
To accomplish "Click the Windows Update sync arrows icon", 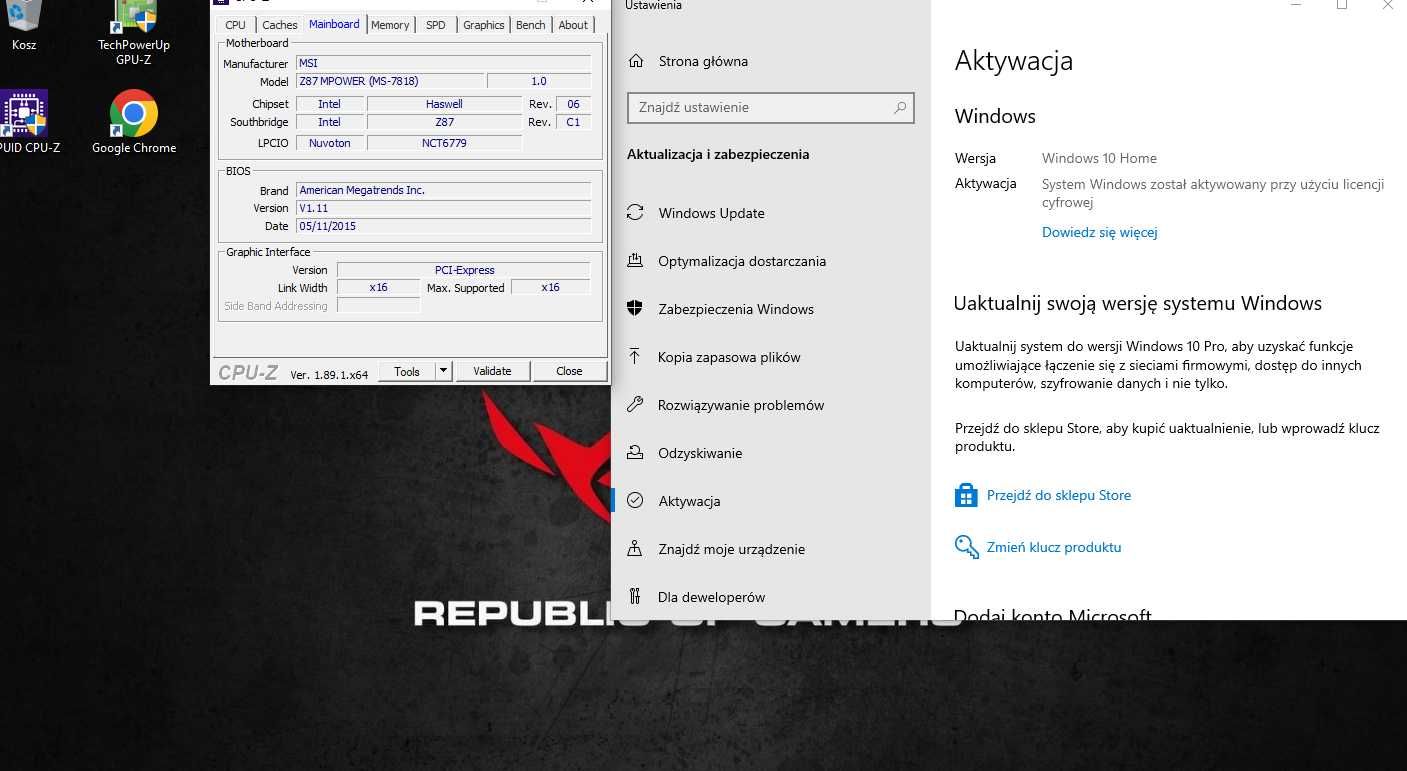I will (x=635, y=213).
